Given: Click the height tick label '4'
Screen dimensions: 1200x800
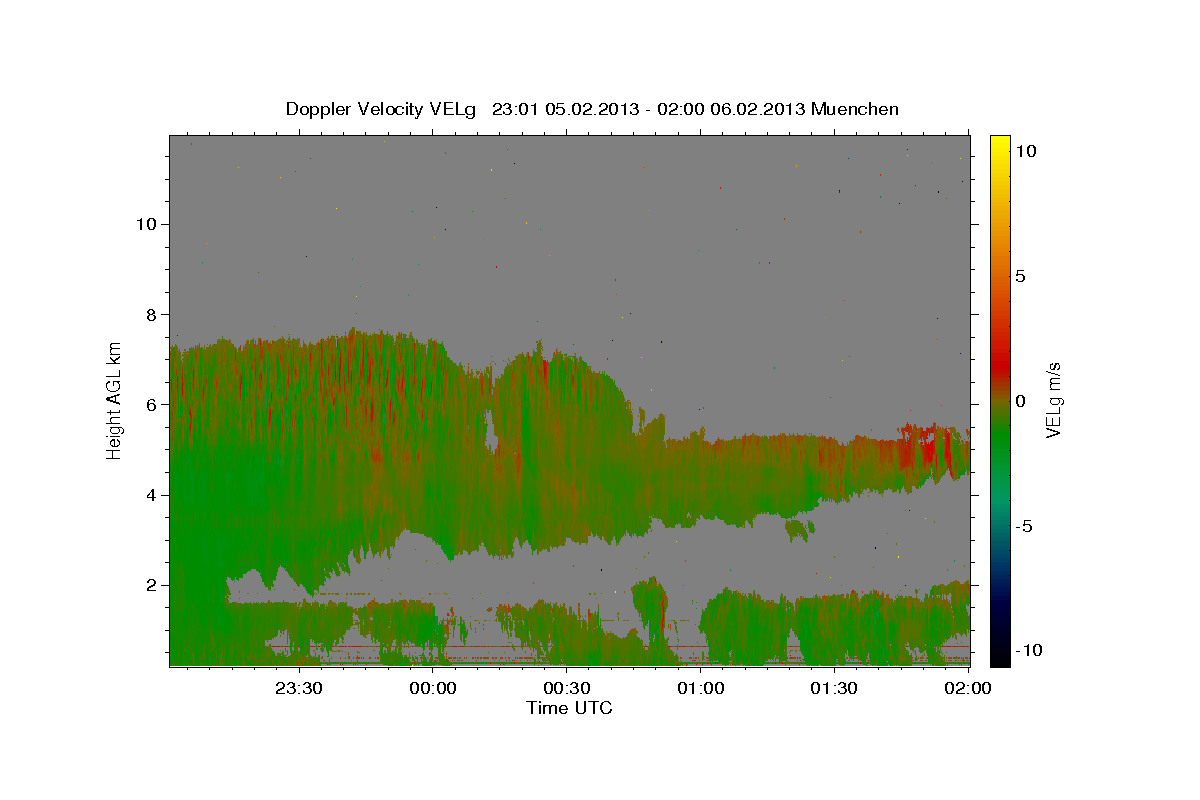Looking at the screenshot, I should 150,495.
